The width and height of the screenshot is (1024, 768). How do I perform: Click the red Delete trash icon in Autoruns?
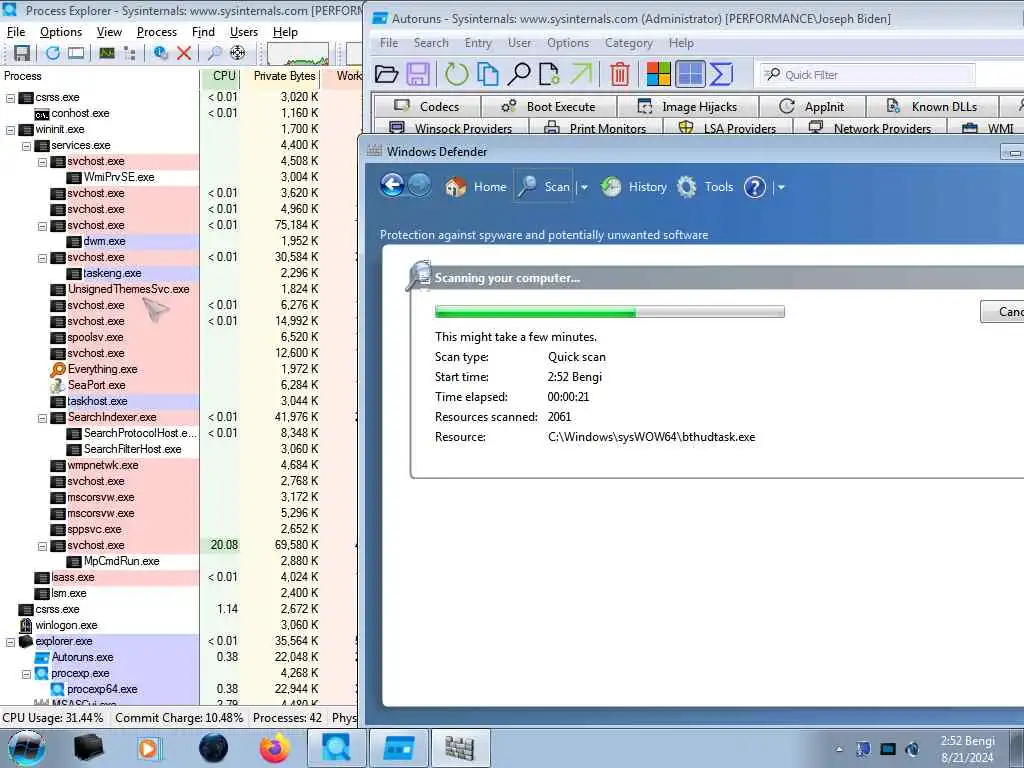click(x=620, y=74)
